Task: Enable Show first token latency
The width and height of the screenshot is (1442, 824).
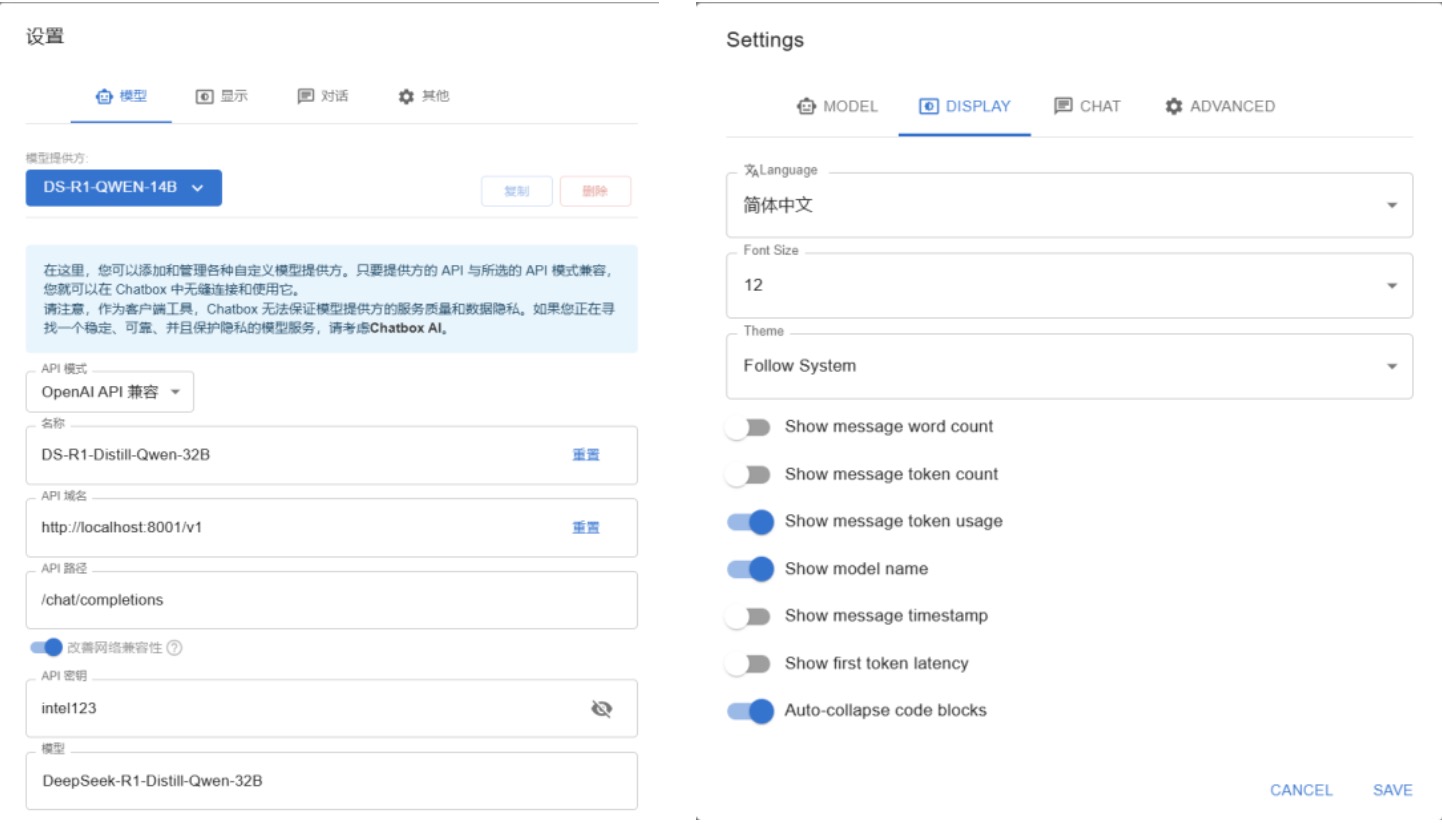Action: (x=749, y=664)
